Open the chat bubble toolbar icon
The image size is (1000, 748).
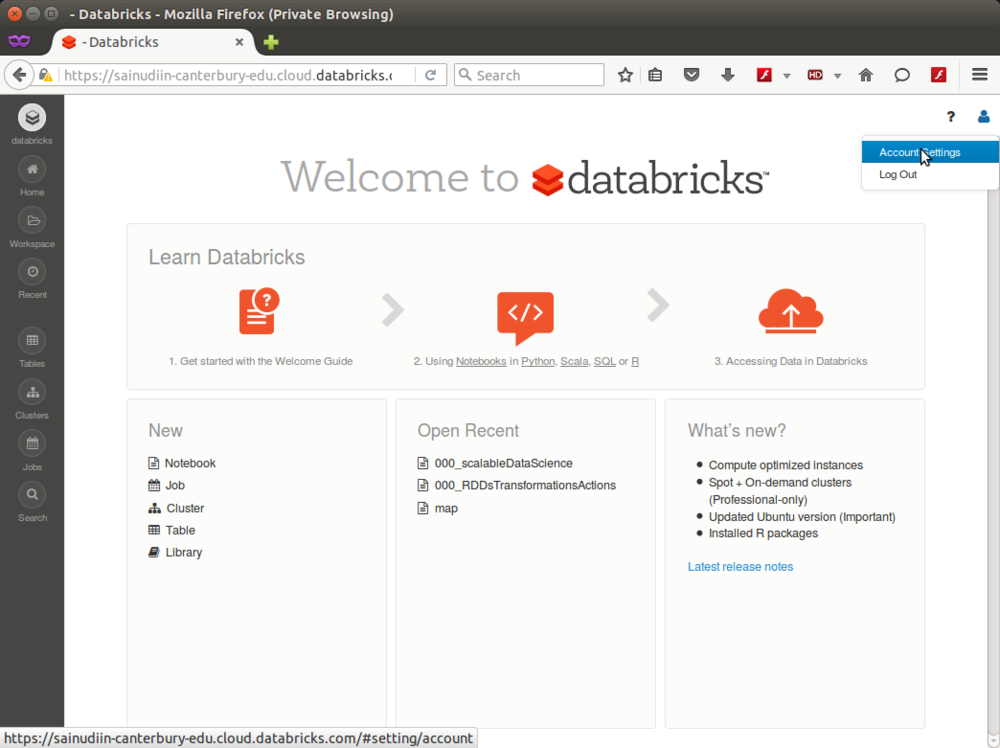point(902,75)
